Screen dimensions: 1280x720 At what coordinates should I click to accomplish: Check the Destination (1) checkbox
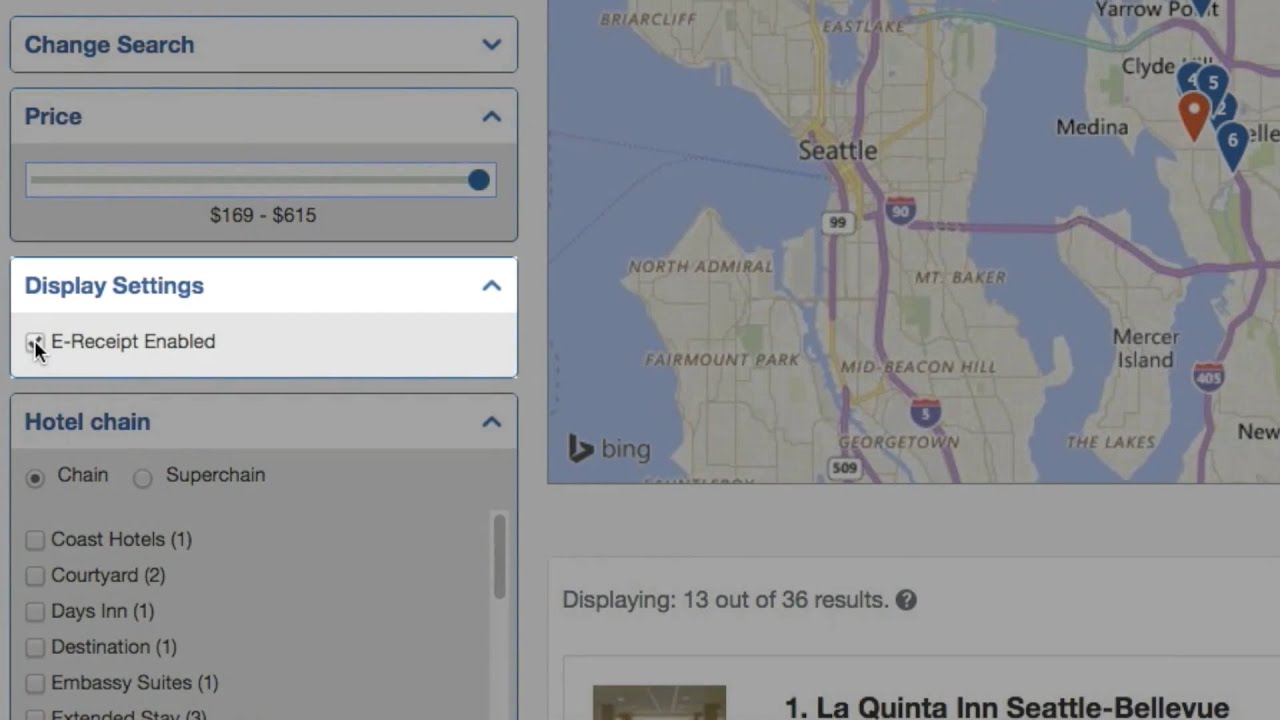(x=35, y=648)
